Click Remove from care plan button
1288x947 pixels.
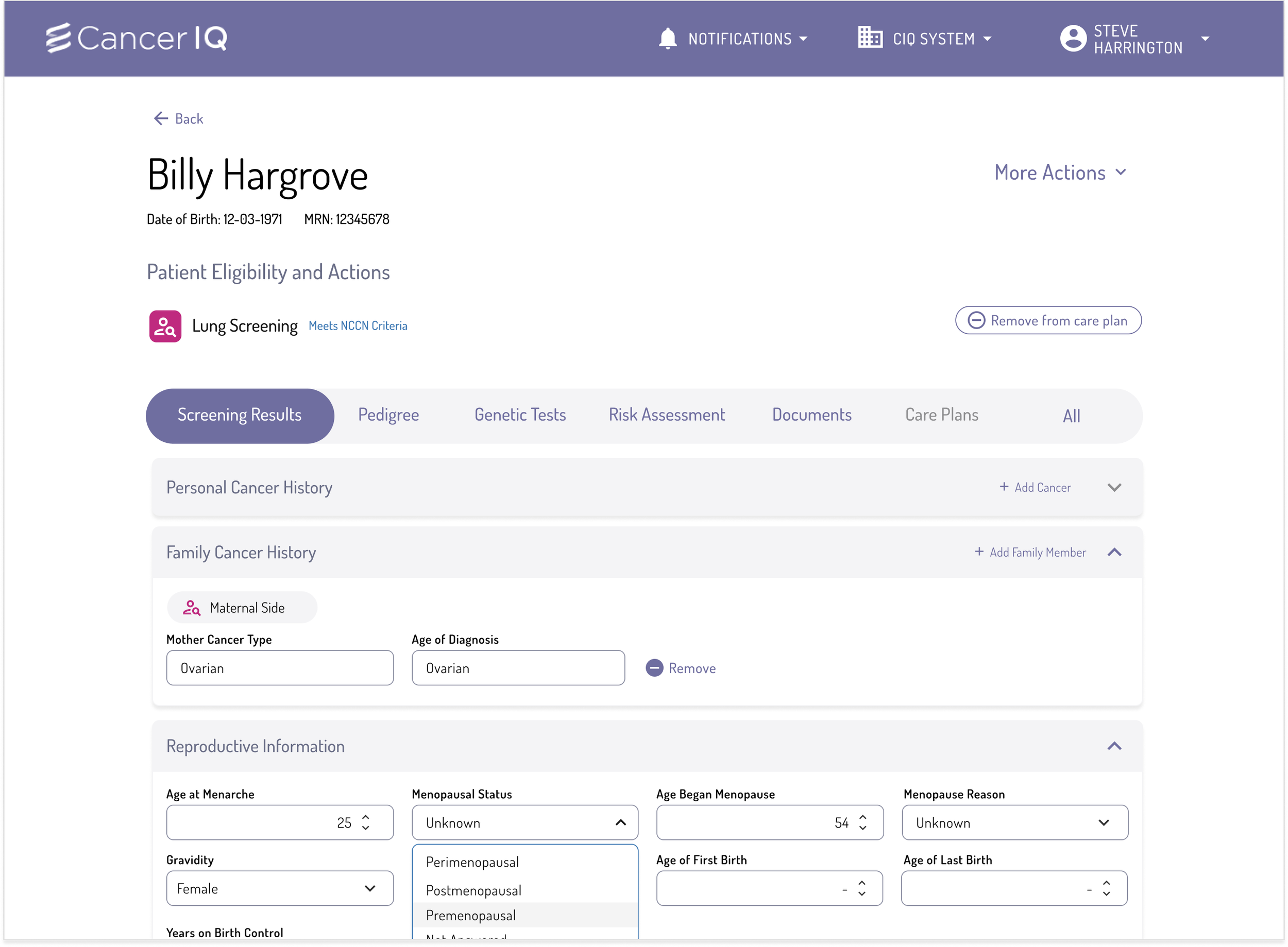[x=1048, y=320]
